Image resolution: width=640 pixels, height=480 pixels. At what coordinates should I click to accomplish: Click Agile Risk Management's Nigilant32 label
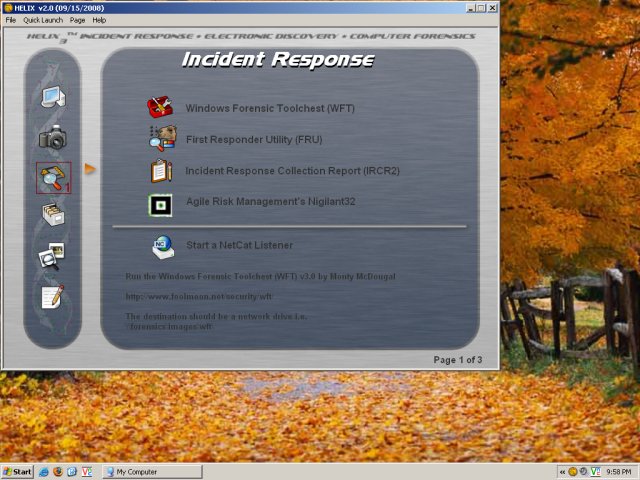pyautogui.click(x=271, y=202)
